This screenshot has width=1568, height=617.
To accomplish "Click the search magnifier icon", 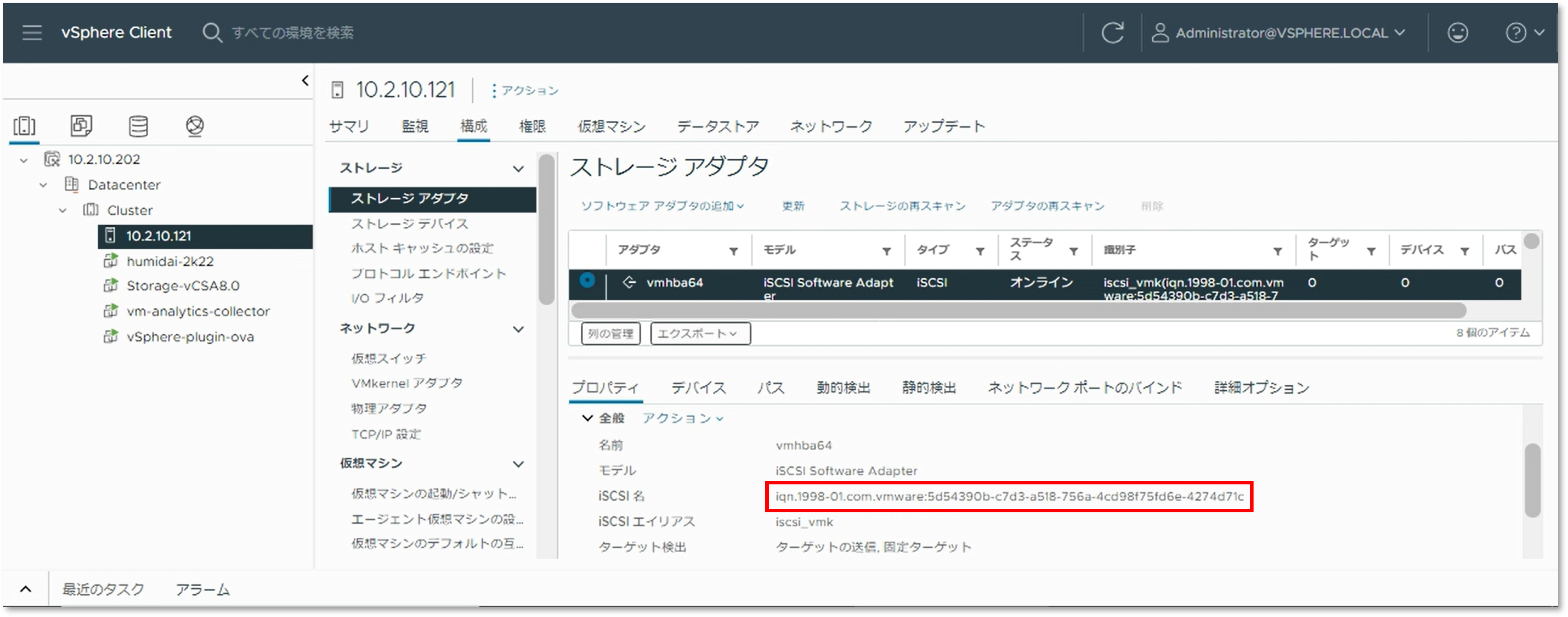I will point(212,32).
